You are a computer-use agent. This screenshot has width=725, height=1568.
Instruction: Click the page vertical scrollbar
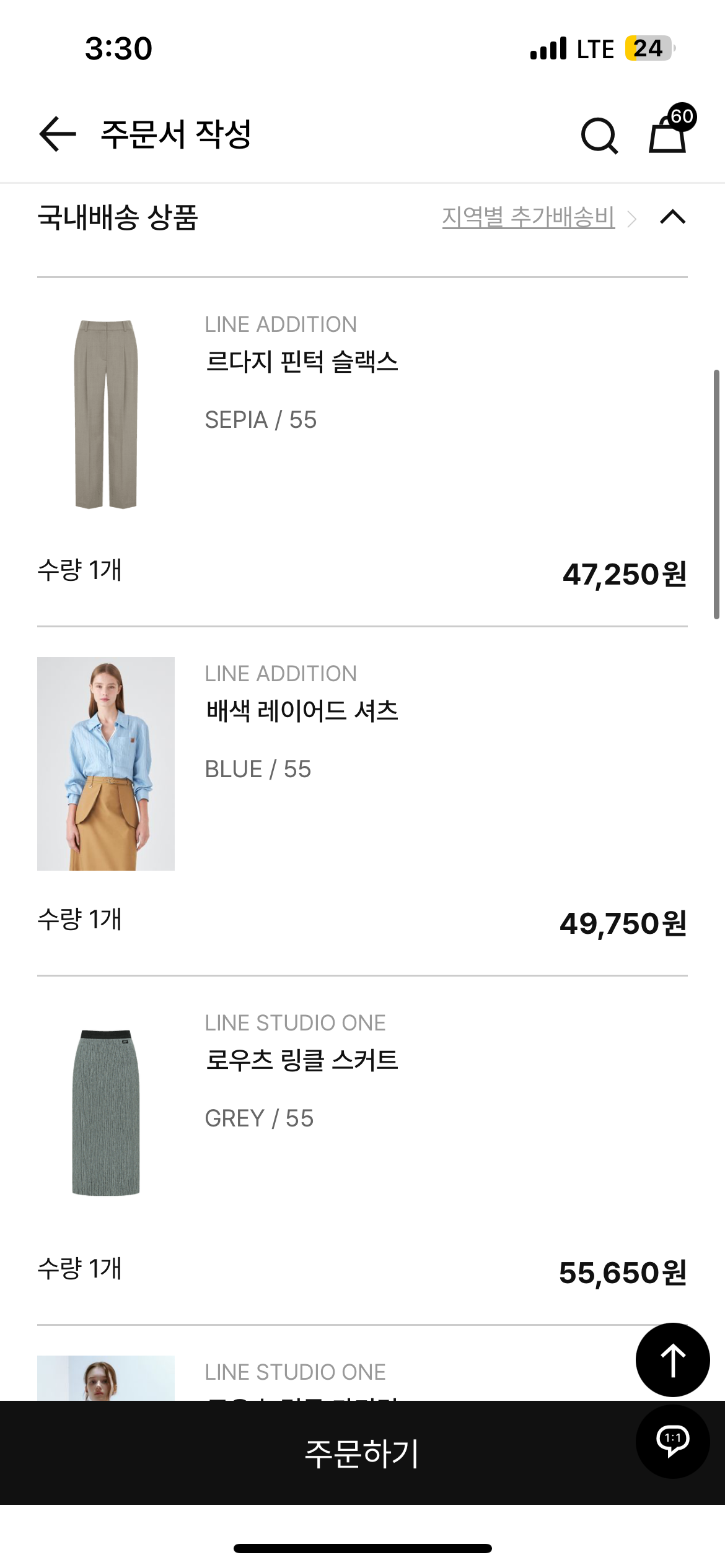(x=716, y=494)
